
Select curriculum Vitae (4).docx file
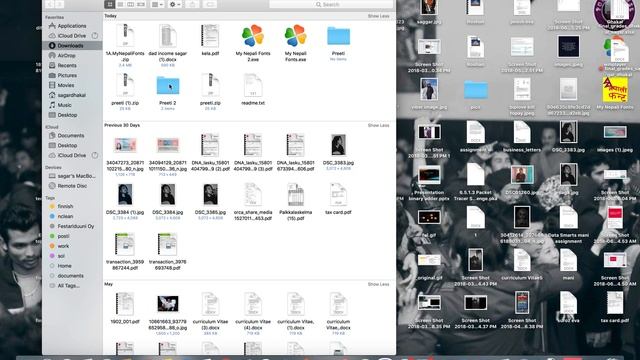click(253, 304)
